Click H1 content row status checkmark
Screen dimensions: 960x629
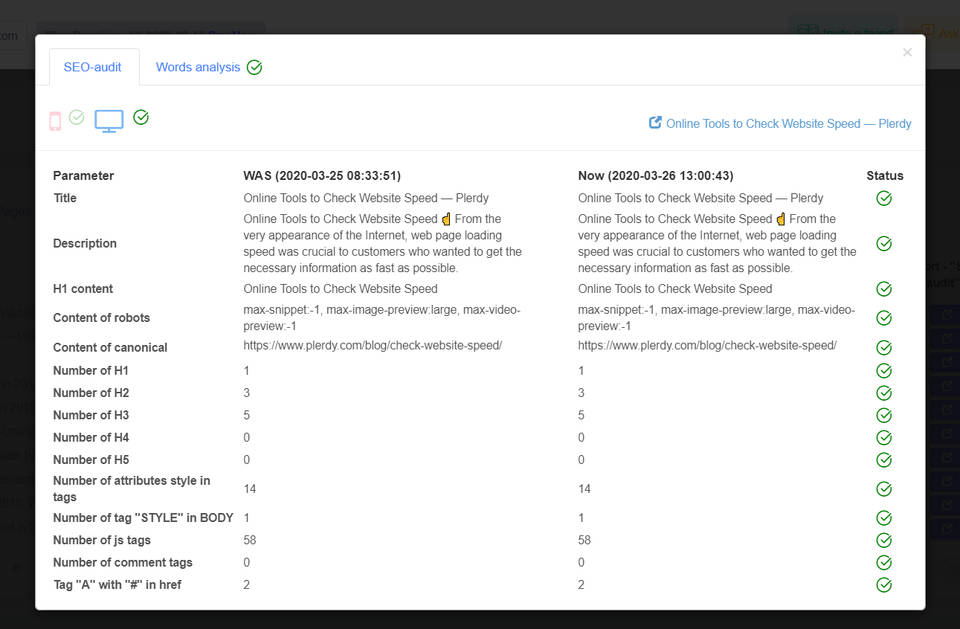884,289
